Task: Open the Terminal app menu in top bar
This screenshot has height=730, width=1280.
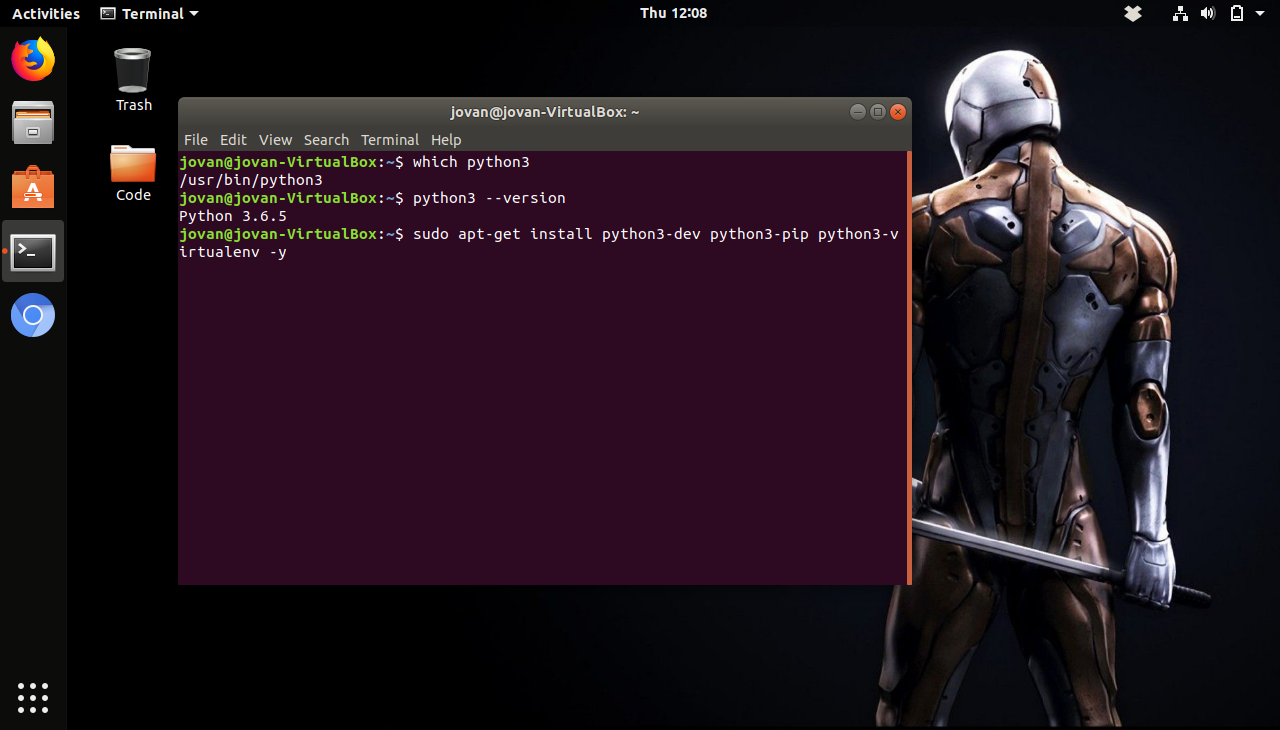Action: click(149, 13)
